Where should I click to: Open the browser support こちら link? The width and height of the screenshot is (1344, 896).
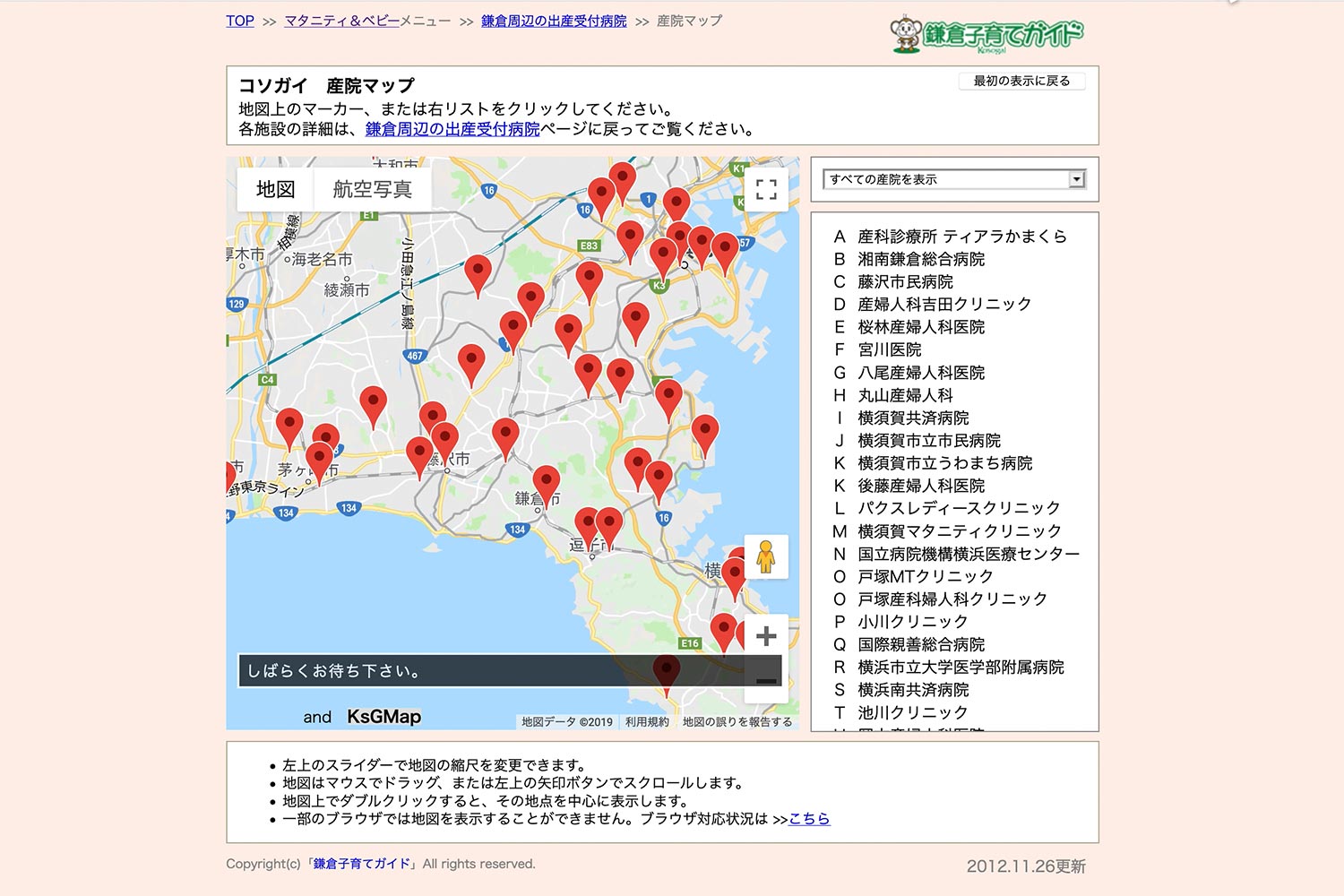[x=809, y=818]
